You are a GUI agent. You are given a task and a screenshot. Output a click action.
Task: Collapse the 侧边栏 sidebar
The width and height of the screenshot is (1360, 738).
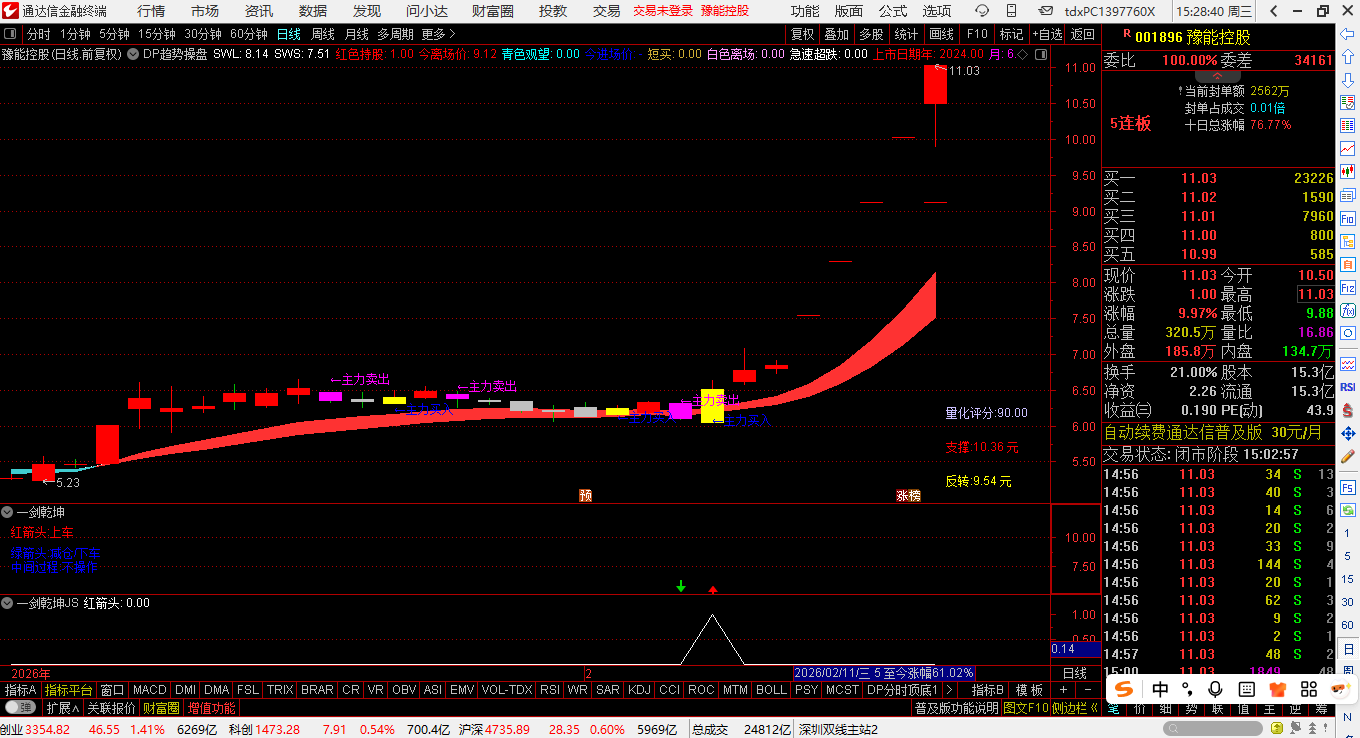(x=1075, y=708)
